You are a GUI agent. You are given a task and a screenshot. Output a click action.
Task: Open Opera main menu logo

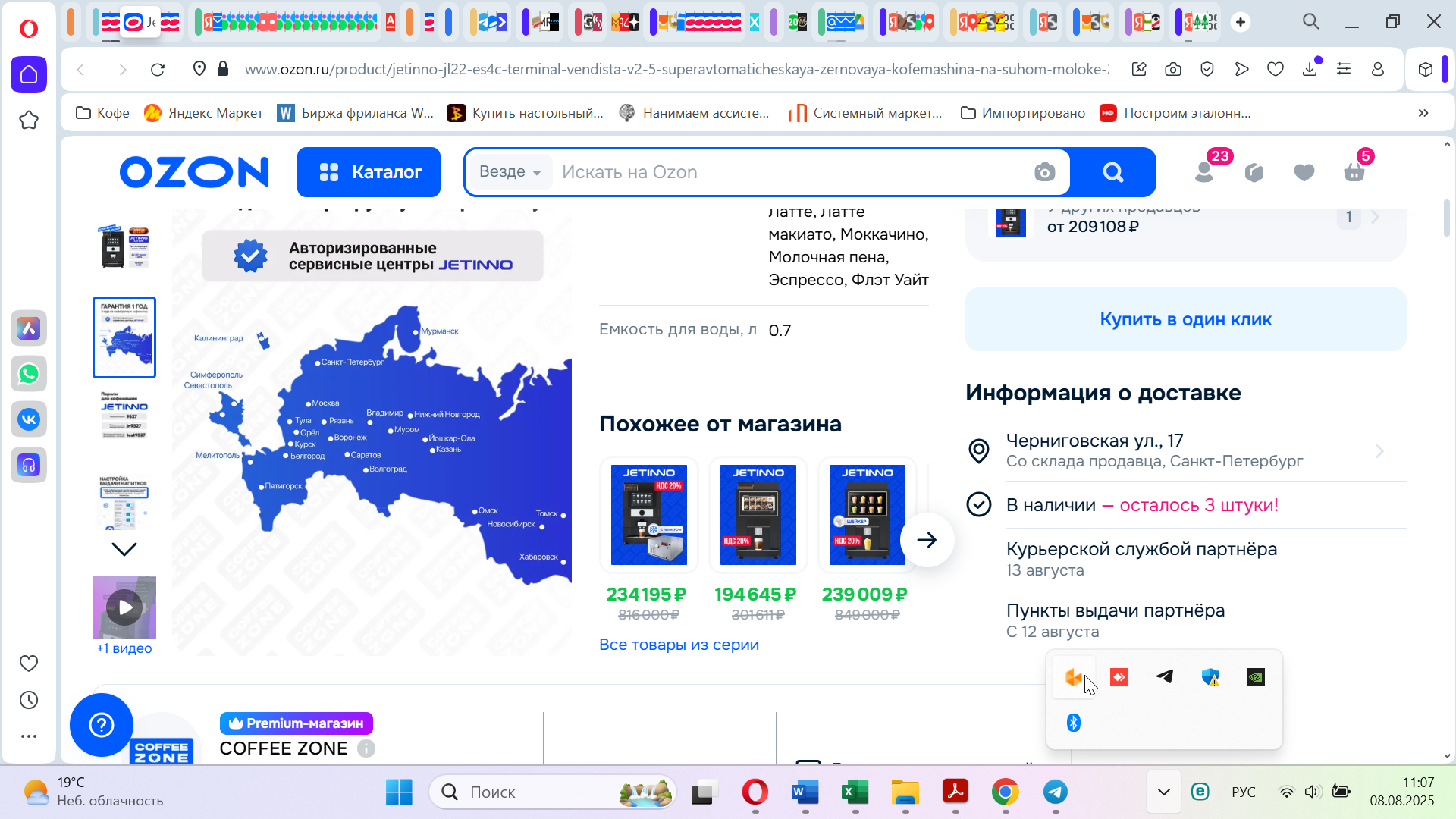tap(29, 29)
